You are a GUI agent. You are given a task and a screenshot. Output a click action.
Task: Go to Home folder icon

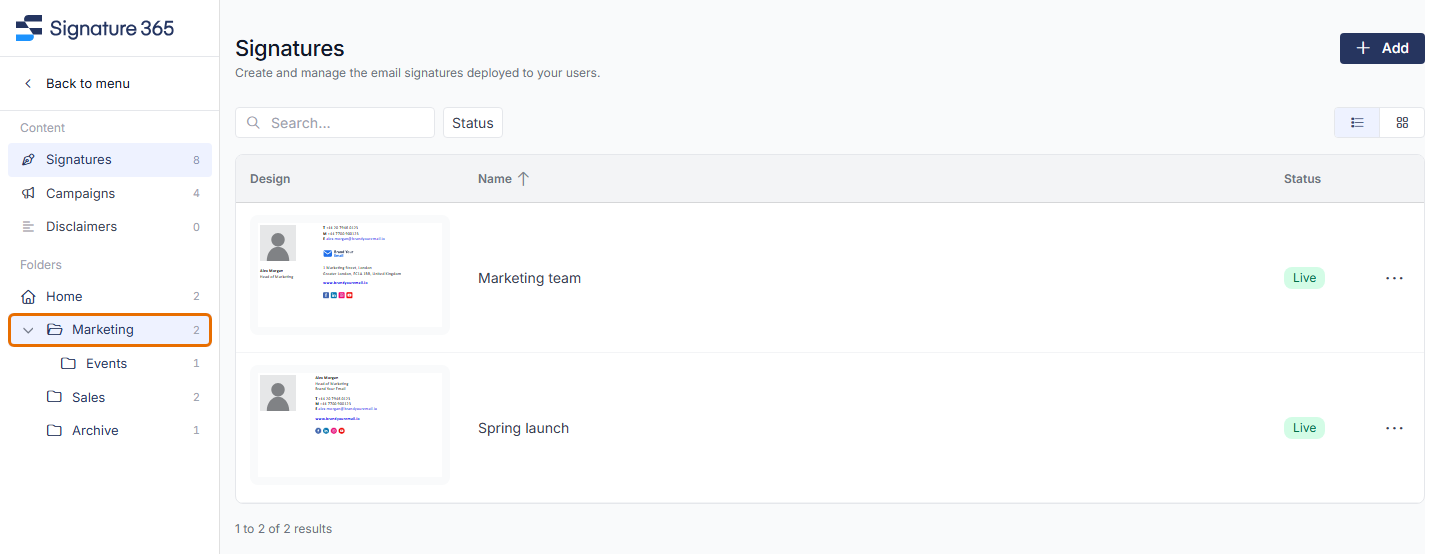pyautogui.click(x=28, y=297)
